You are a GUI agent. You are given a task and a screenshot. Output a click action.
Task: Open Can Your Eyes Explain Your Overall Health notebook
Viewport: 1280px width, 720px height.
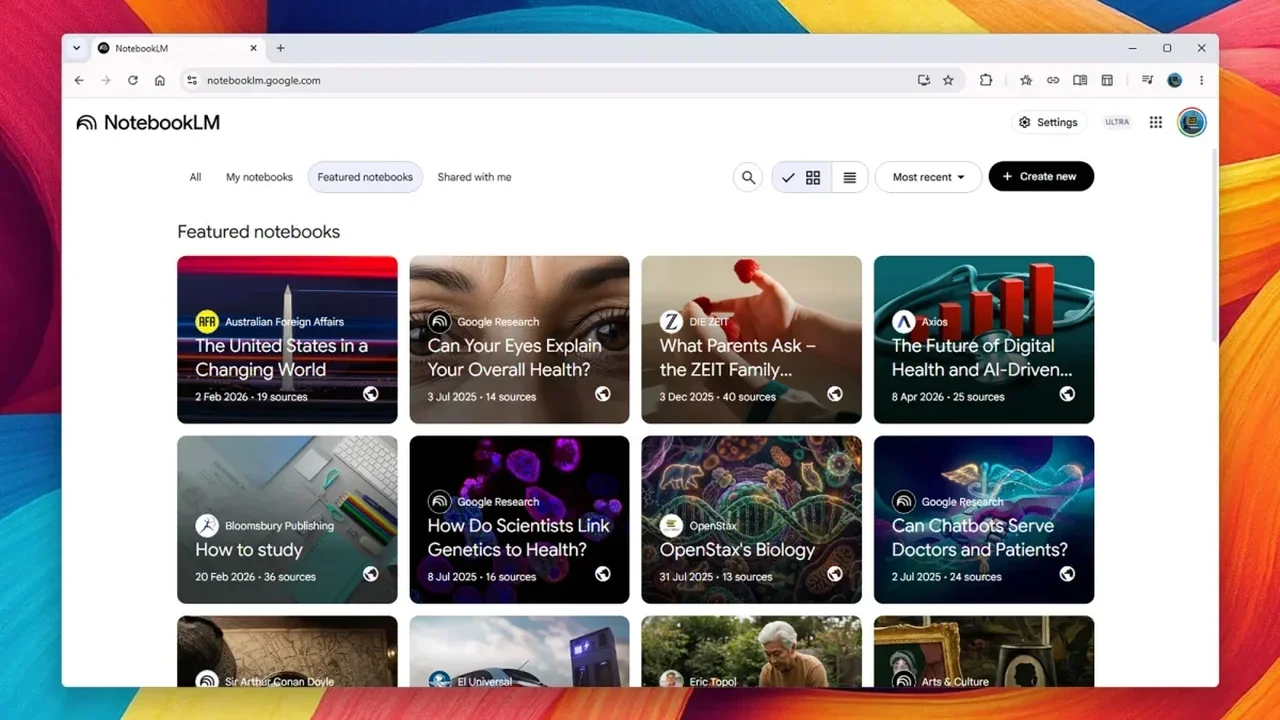click(x=519, y=340)
